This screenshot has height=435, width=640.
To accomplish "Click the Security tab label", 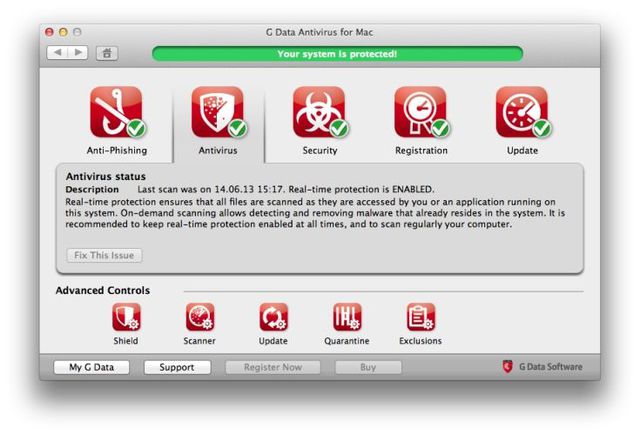I will coord(320,151).
